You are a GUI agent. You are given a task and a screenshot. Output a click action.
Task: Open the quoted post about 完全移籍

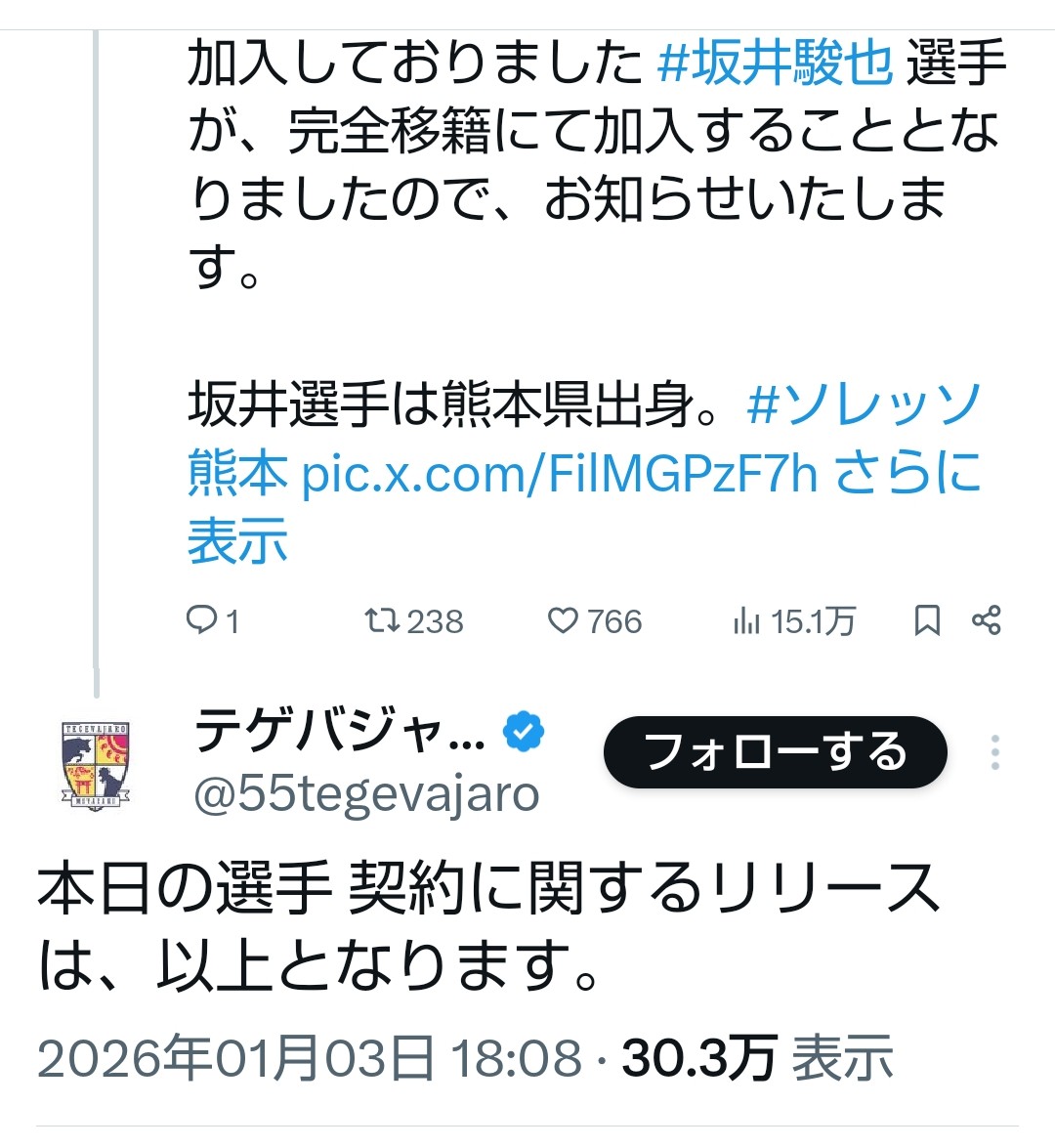coord(586,195)
